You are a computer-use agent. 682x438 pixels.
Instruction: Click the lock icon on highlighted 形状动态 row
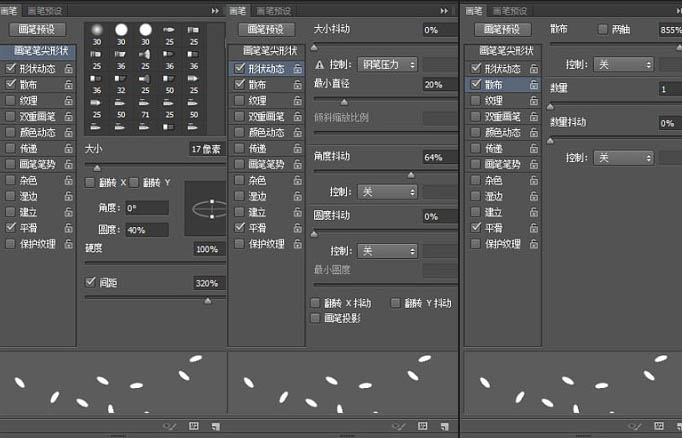298,69
